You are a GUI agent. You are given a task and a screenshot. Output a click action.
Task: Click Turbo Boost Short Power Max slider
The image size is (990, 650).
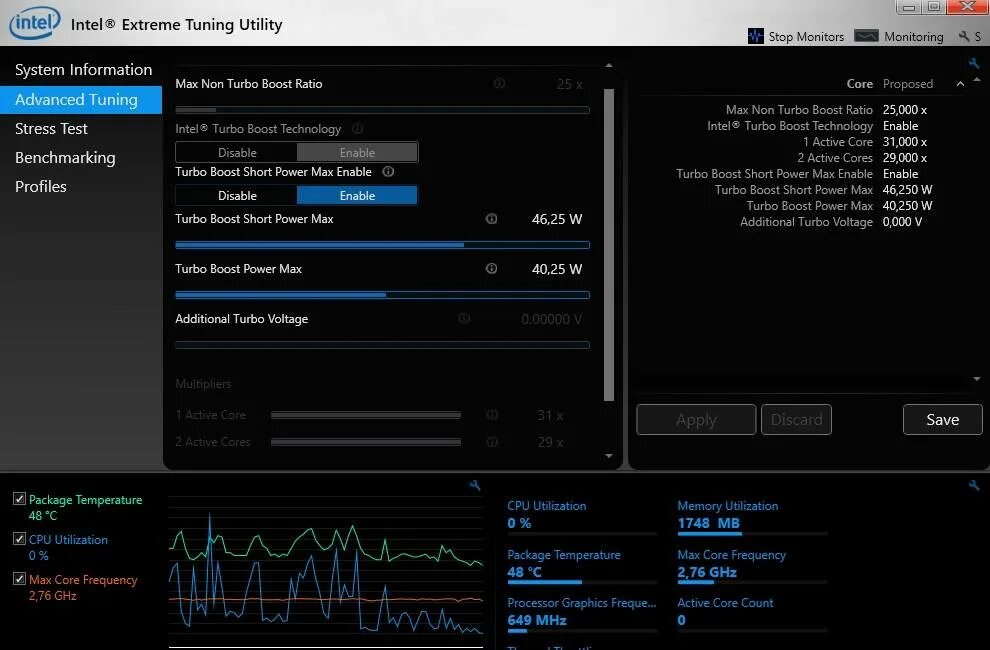pyautogui.click(x=383, y=244)
